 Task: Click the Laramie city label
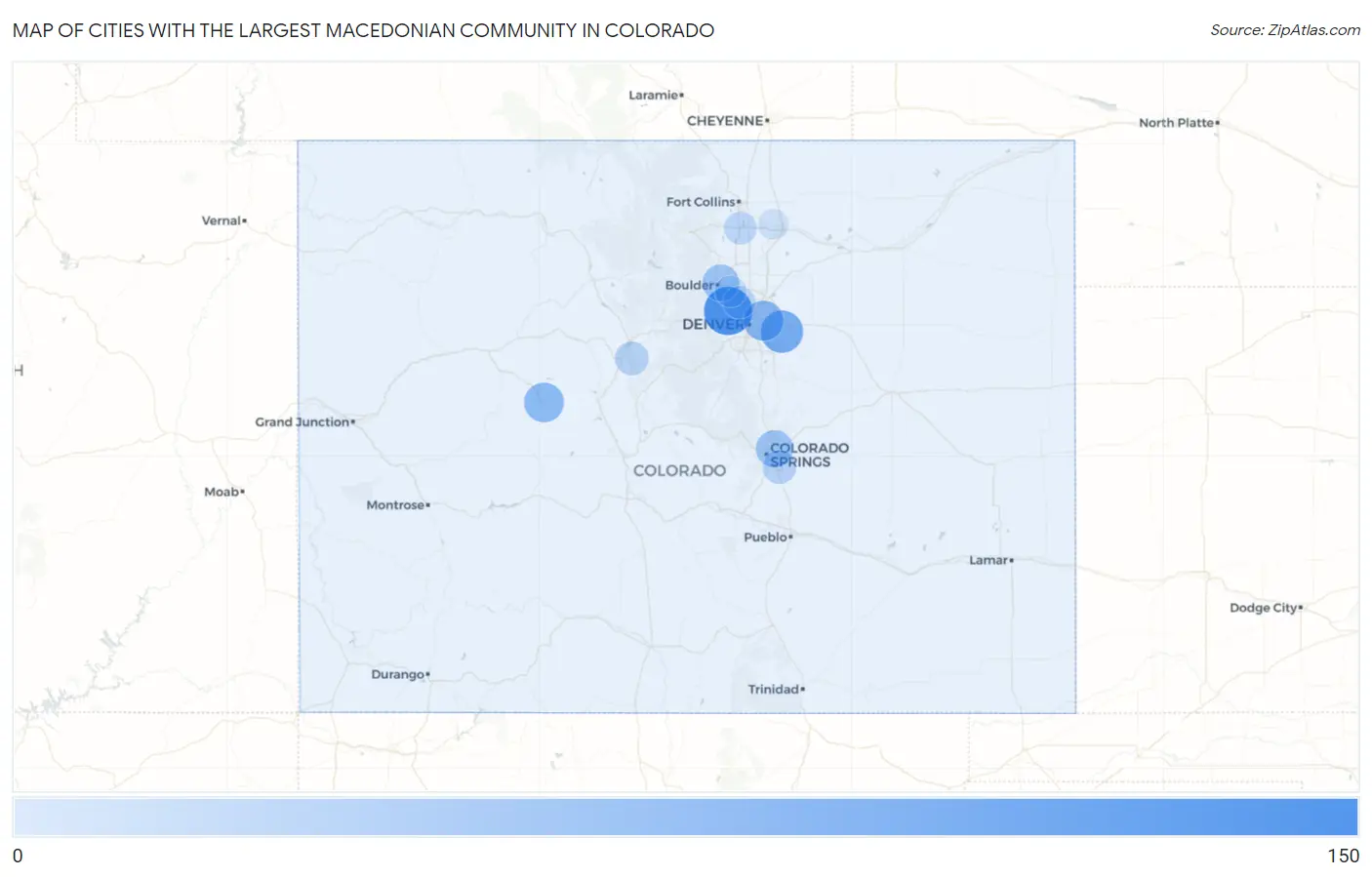[654, 95]
